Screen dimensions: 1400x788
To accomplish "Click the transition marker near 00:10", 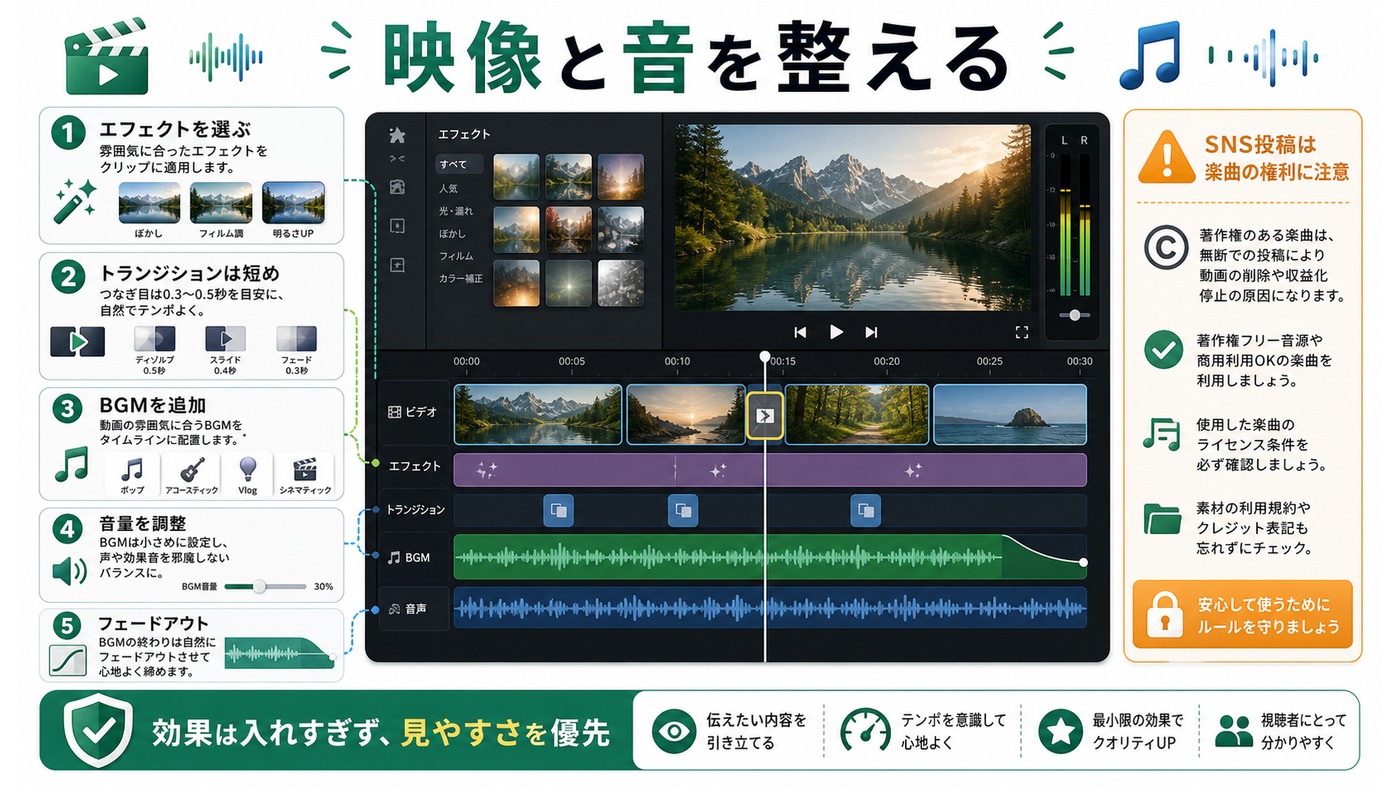I will [x=682, y=510].
